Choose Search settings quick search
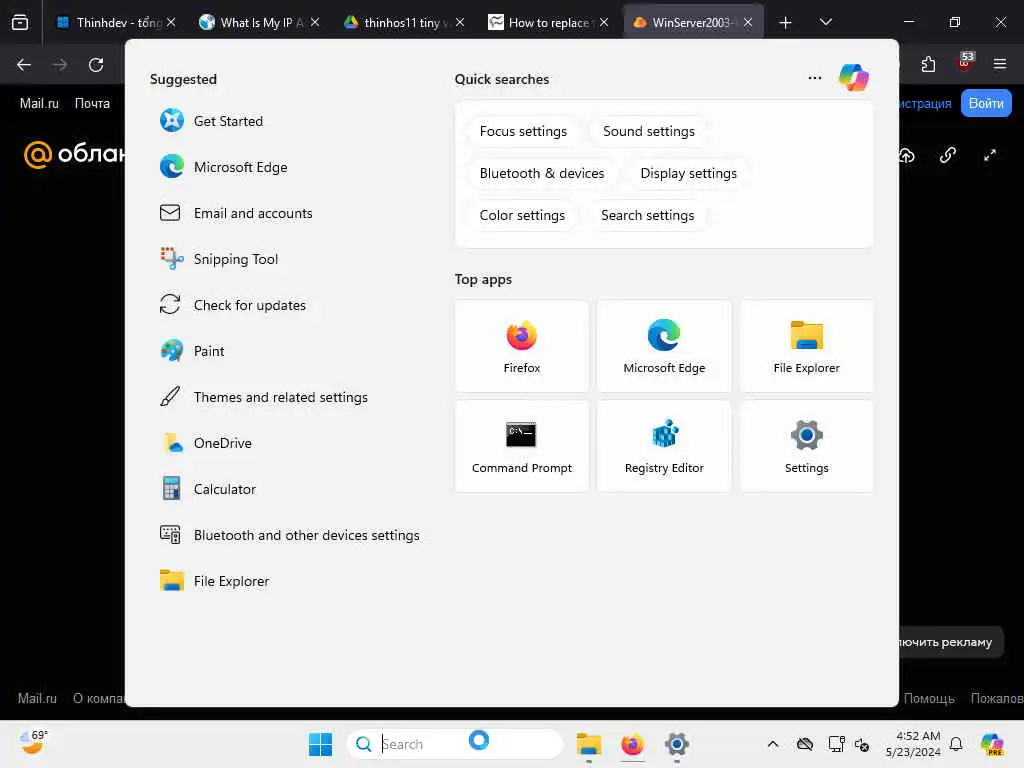The width and height of the screenshot is (1024, 768). [x=647, y=215]
